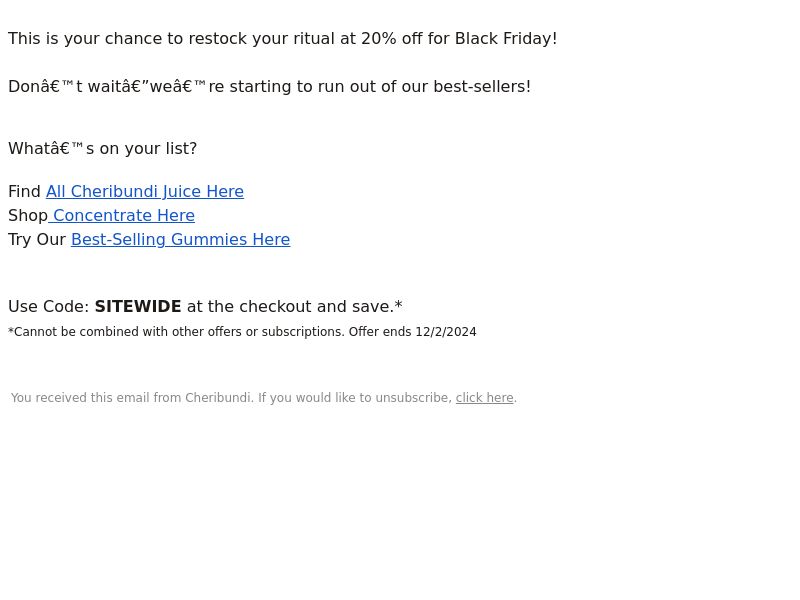The height and width of the screenshot is (600, 800).
Task: Visit the Best-Selling Gummies Here link
Action: tap(181, 239)
